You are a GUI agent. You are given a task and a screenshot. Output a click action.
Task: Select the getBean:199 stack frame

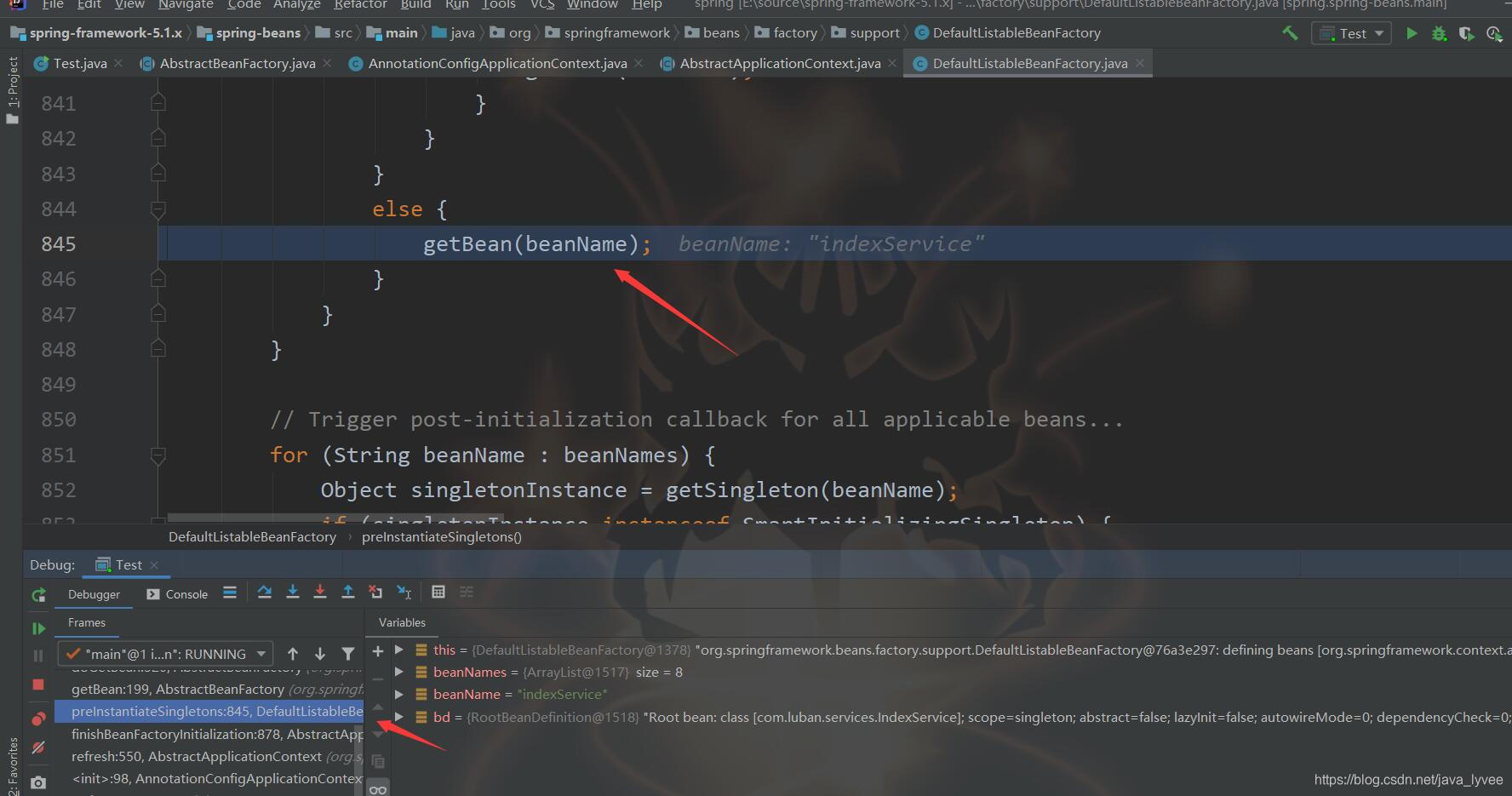click(209, 690)
